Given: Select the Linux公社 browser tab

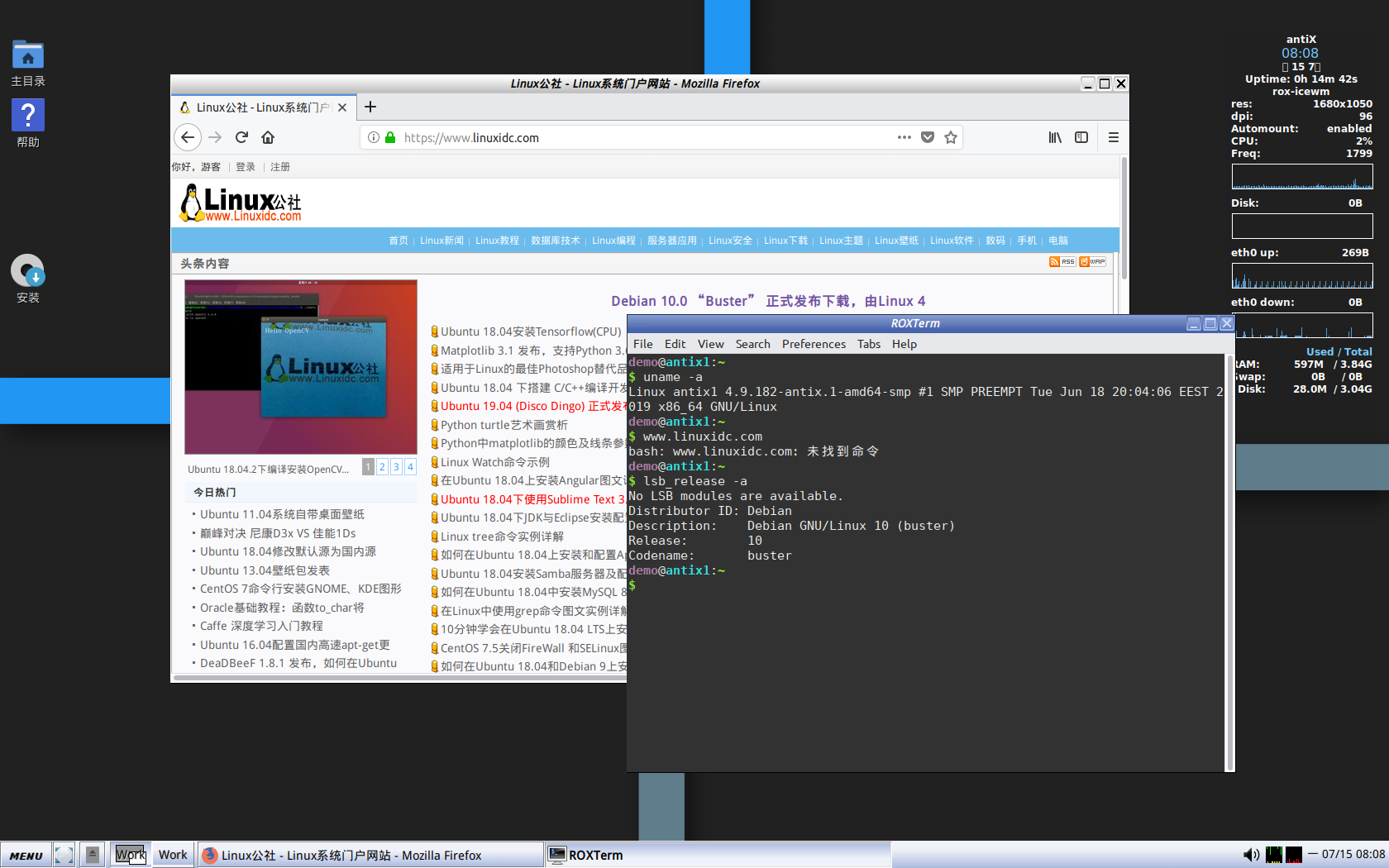Looking at the screenshot, I should tap(256, 107).
